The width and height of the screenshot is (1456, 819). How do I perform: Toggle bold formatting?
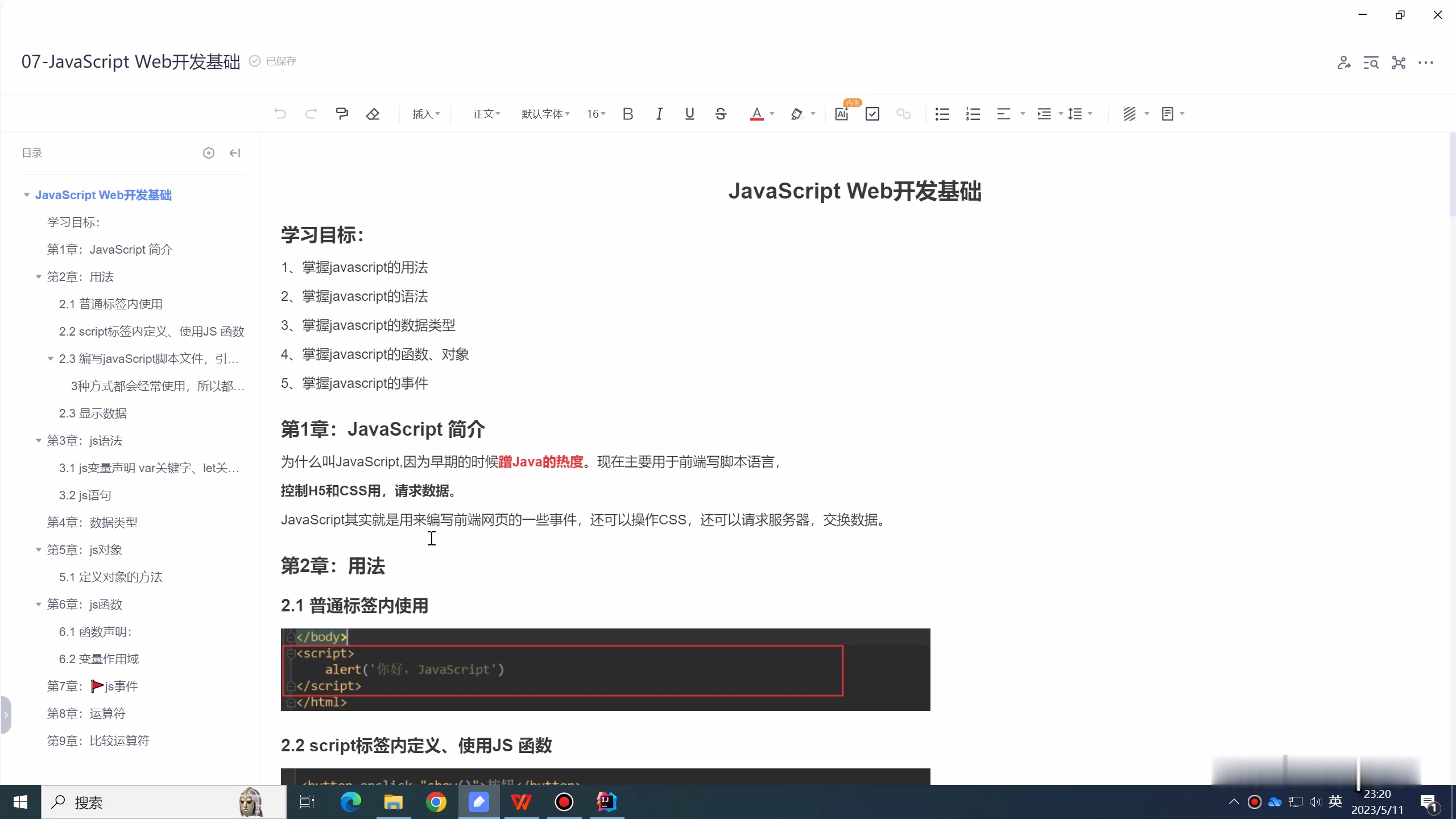coord(627,114)
